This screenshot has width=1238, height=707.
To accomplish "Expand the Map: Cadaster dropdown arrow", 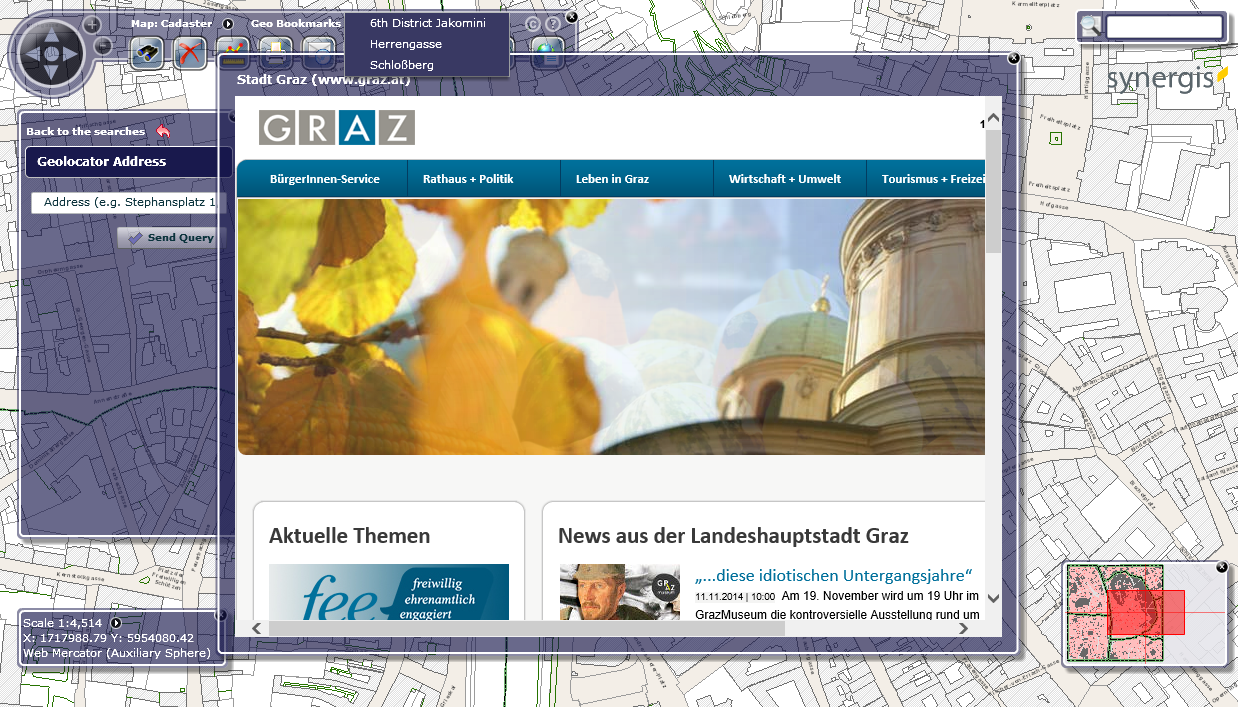I will 228,23.
